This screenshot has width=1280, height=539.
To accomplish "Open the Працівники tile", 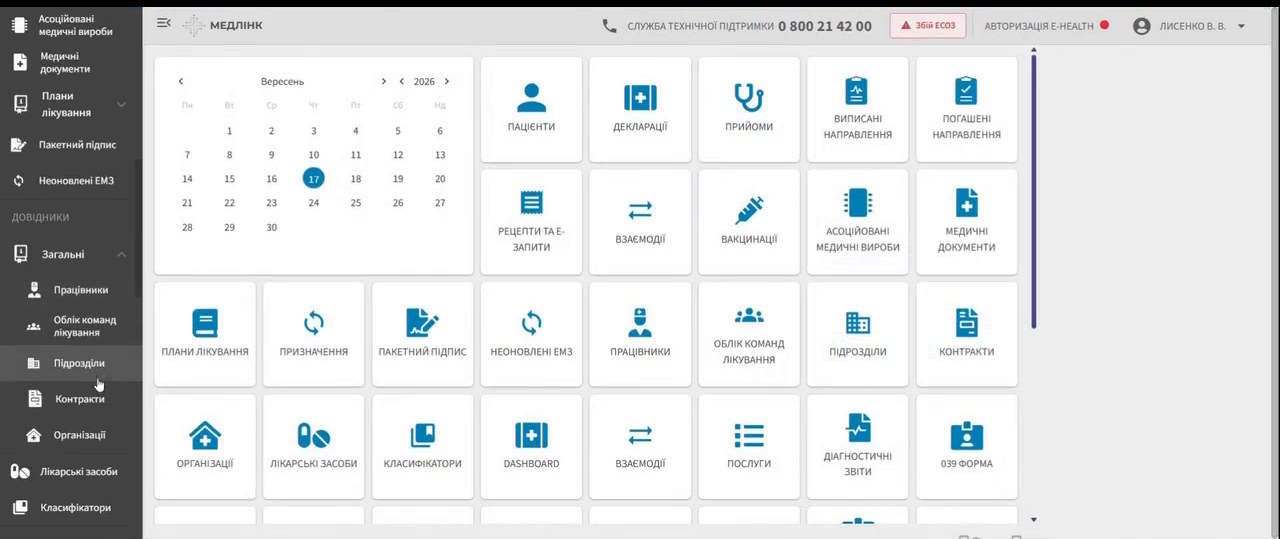I will point(640,334).
